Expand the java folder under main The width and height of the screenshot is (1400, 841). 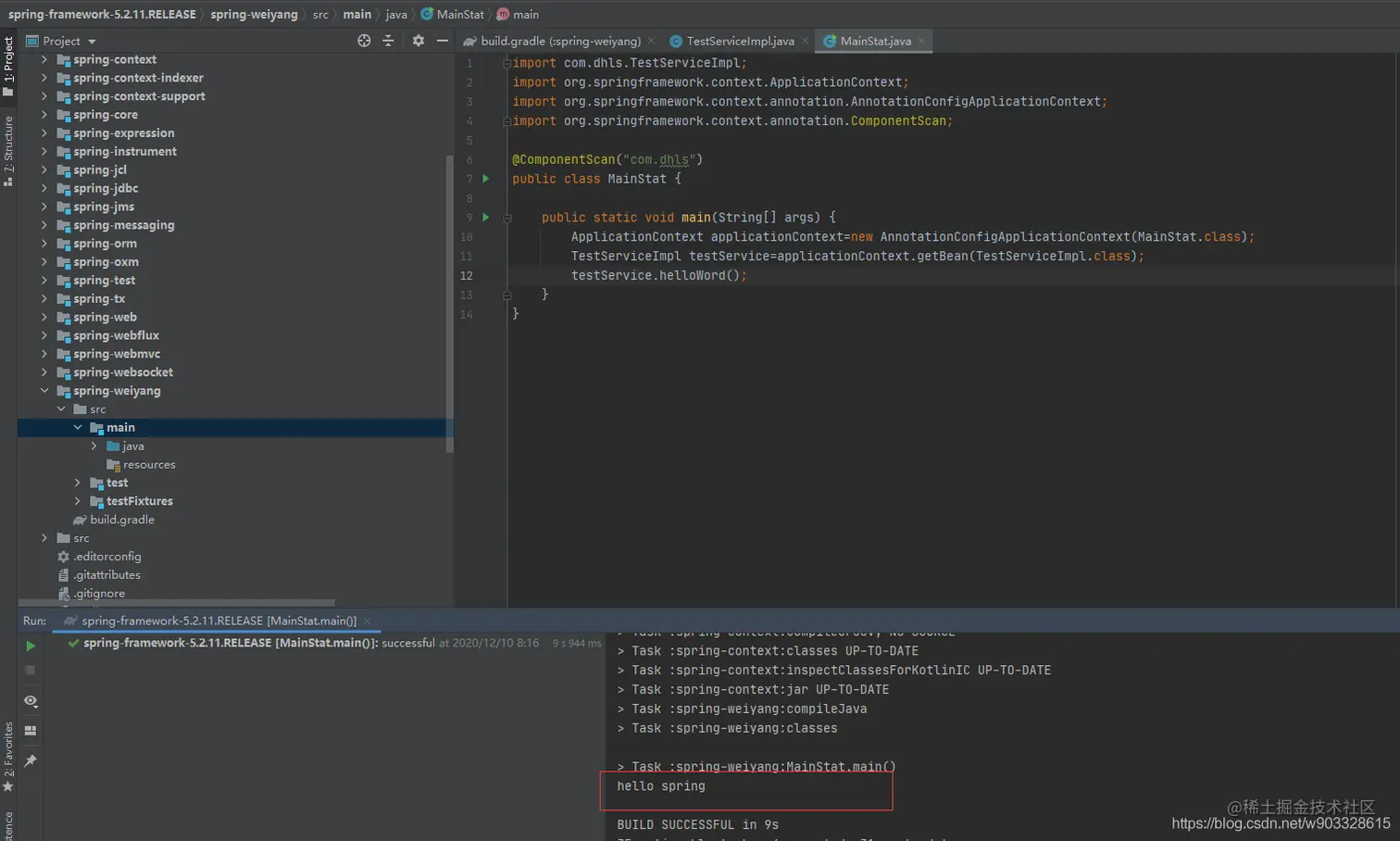click(94, 446)
